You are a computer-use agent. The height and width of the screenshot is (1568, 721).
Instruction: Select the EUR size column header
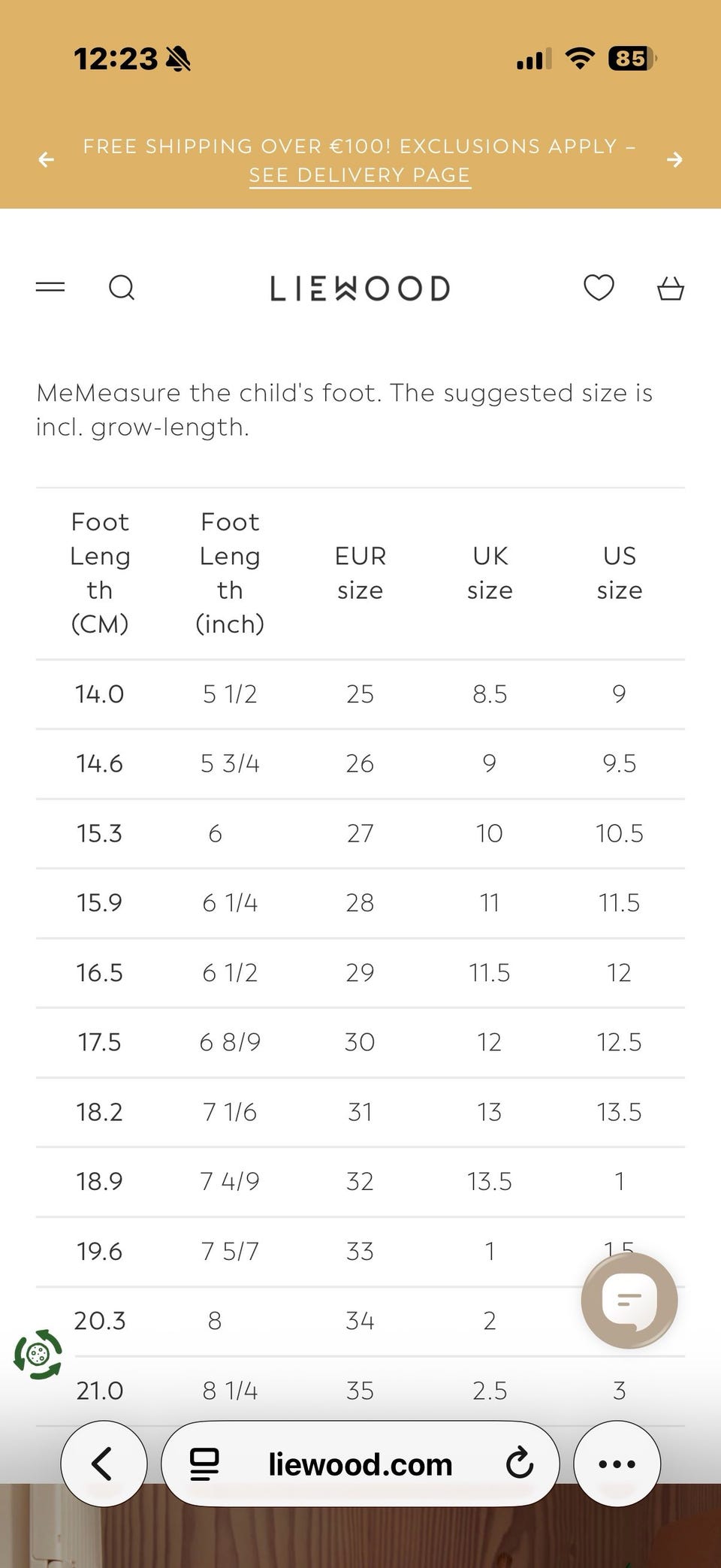pos(360,573)
